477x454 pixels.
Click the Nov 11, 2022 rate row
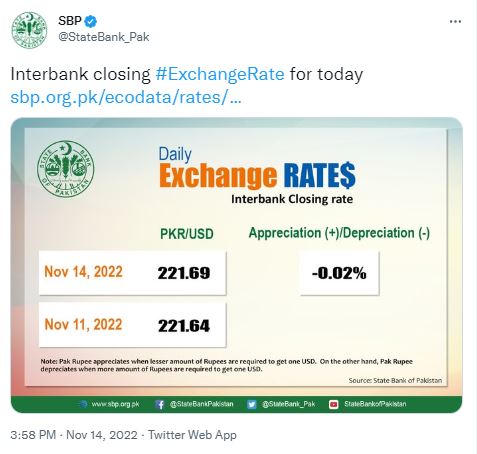click(x=132, y=325)
